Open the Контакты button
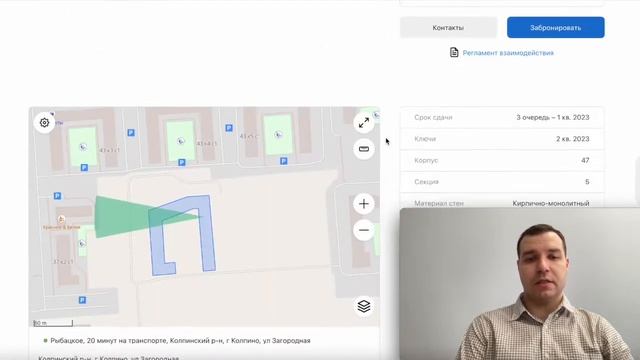The image size is (640, 360). click(448, 27)
